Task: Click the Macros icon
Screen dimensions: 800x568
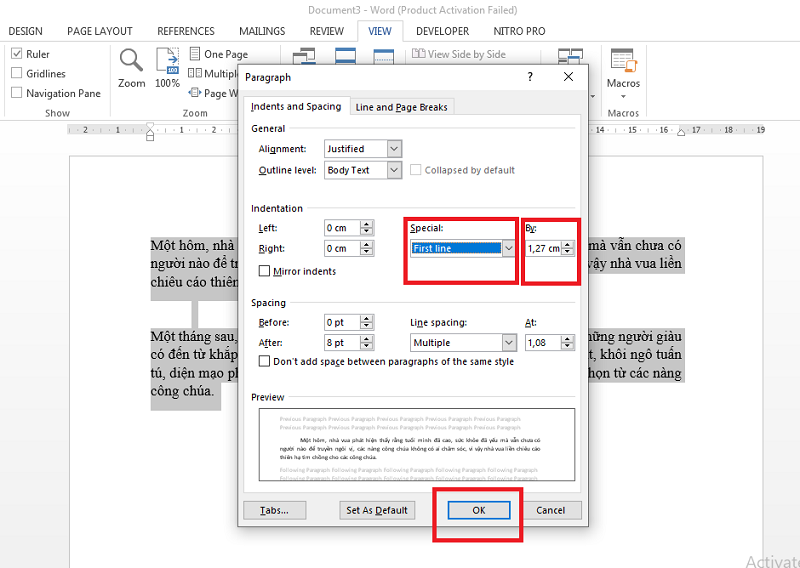Action: pos(622,61)
